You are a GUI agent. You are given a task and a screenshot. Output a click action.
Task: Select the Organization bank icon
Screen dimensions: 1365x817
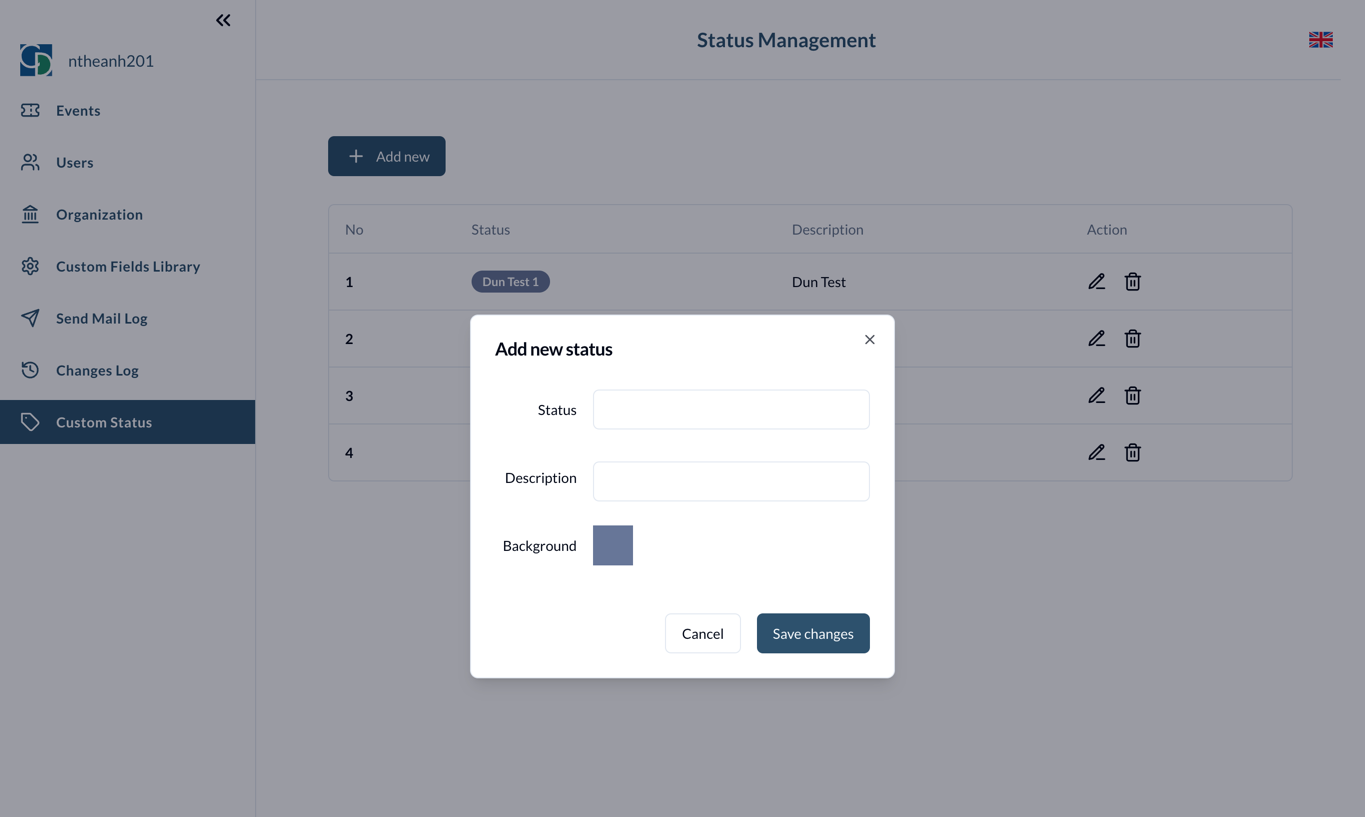29,214
